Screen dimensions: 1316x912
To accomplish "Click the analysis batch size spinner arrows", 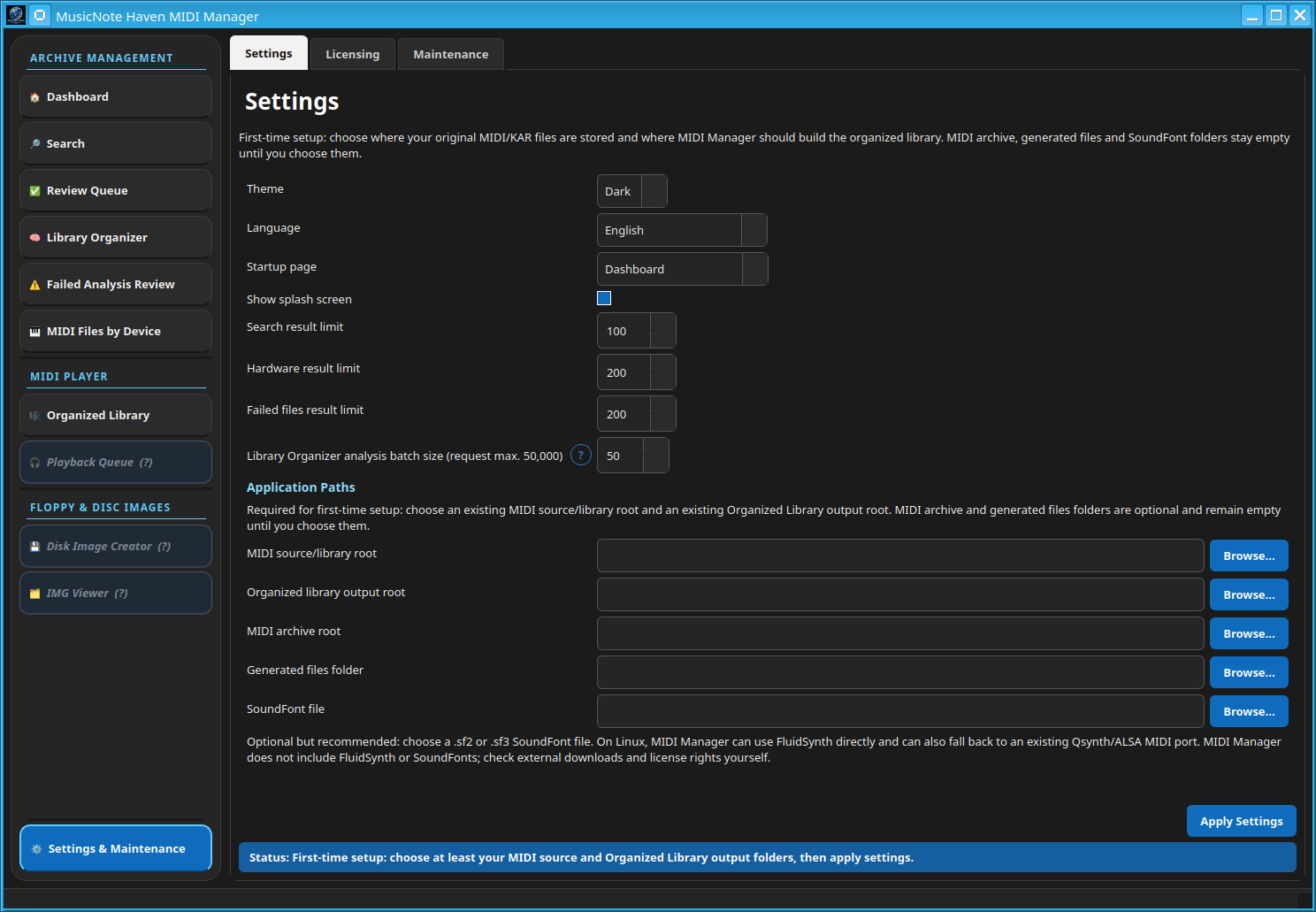I will 656,456.
